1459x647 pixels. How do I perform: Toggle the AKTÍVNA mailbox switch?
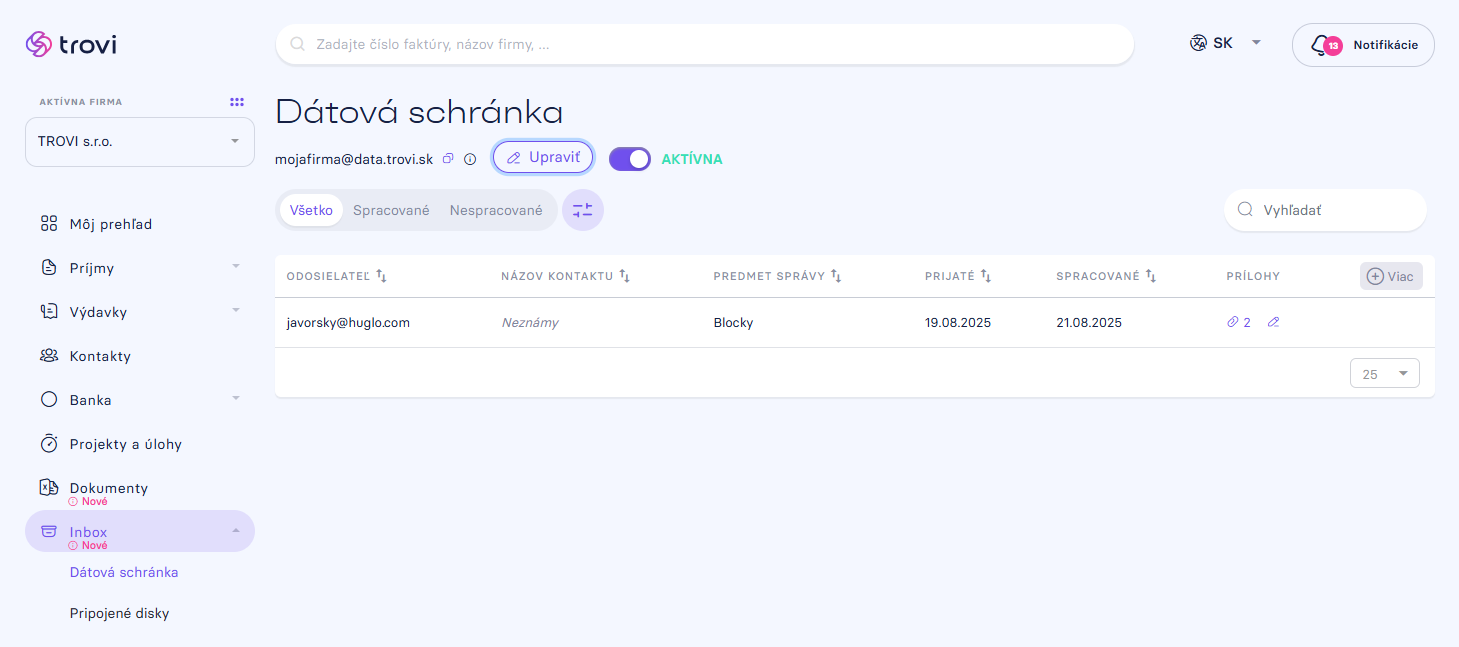(630, 159)
